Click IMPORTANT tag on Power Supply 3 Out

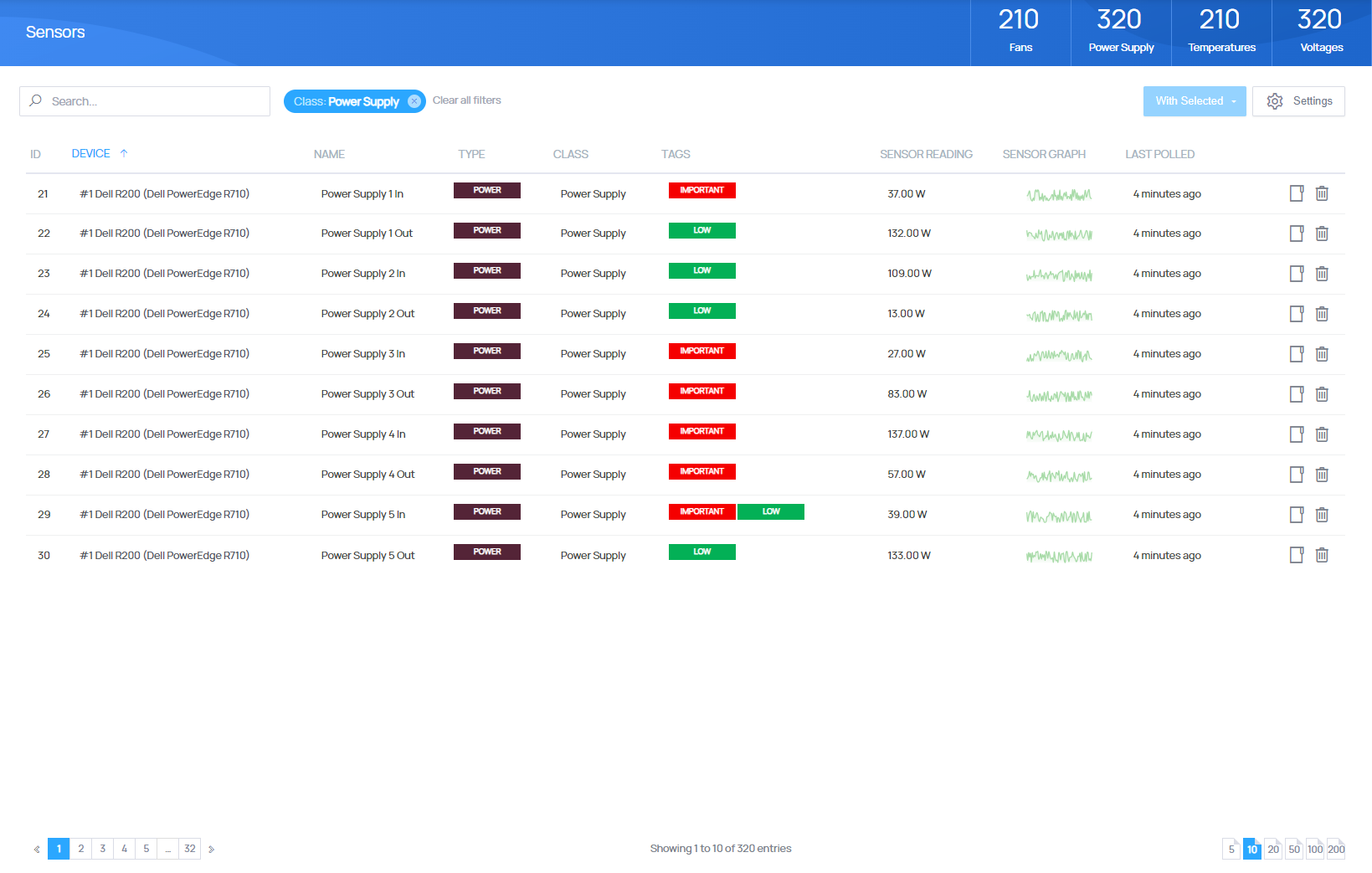tap(702, 391)
